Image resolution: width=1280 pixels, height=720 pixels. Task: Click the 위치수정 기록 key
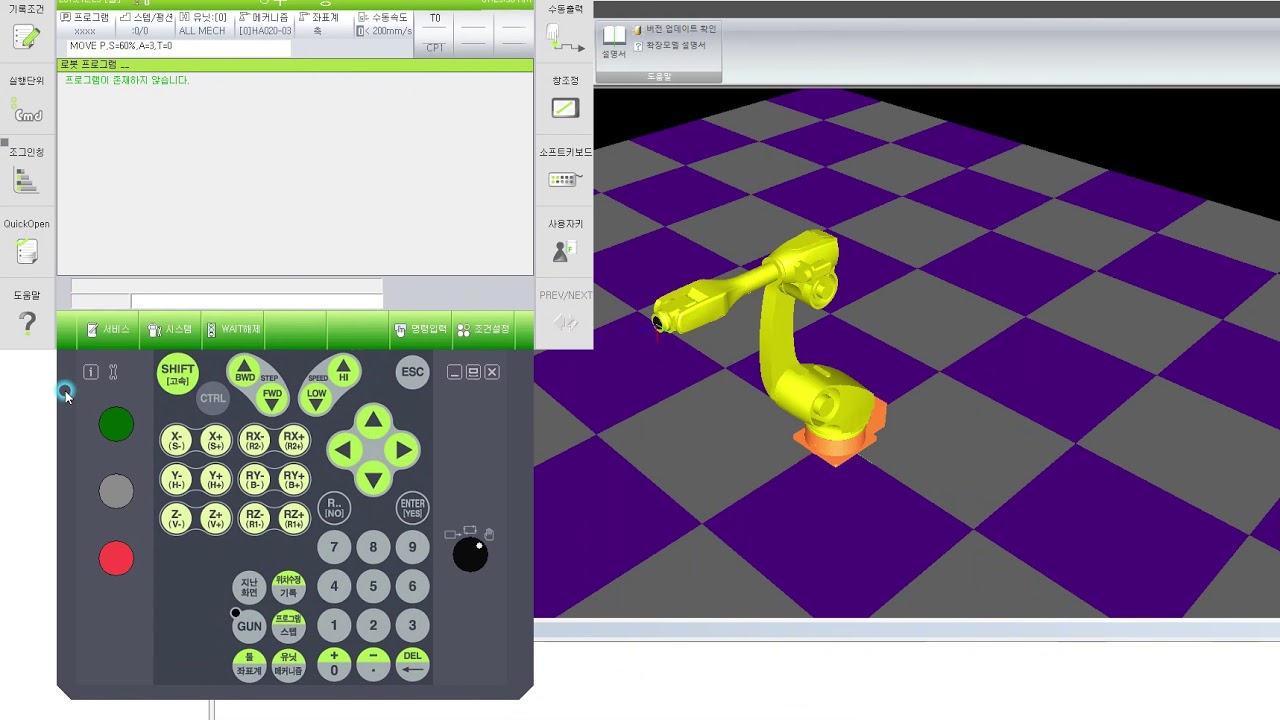click(288, 587)
